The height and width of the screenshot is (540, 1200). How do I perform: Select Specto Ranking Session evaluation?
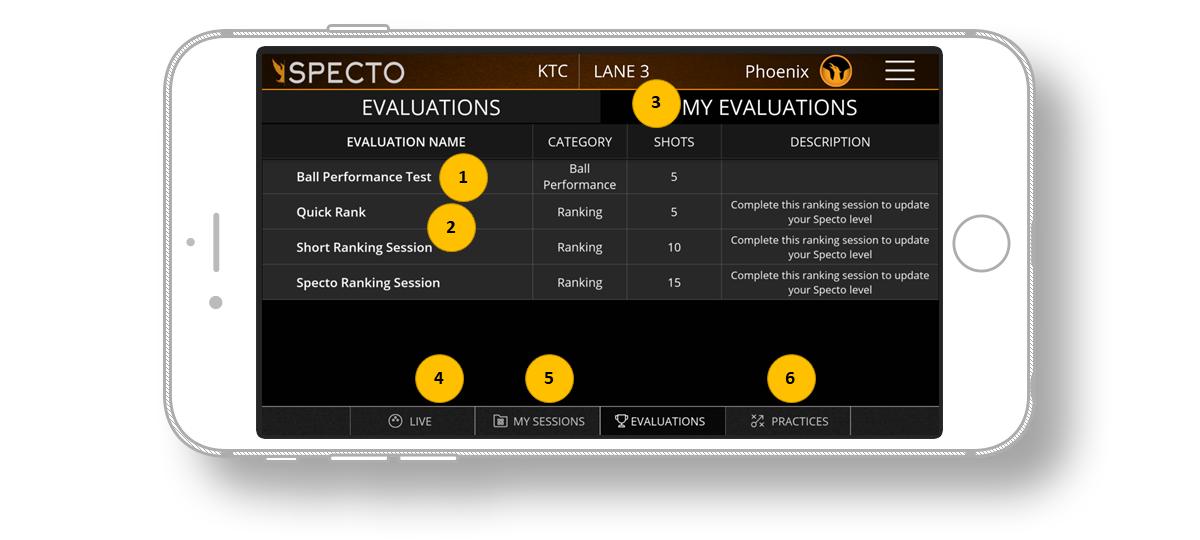click(x=600, y=282)
